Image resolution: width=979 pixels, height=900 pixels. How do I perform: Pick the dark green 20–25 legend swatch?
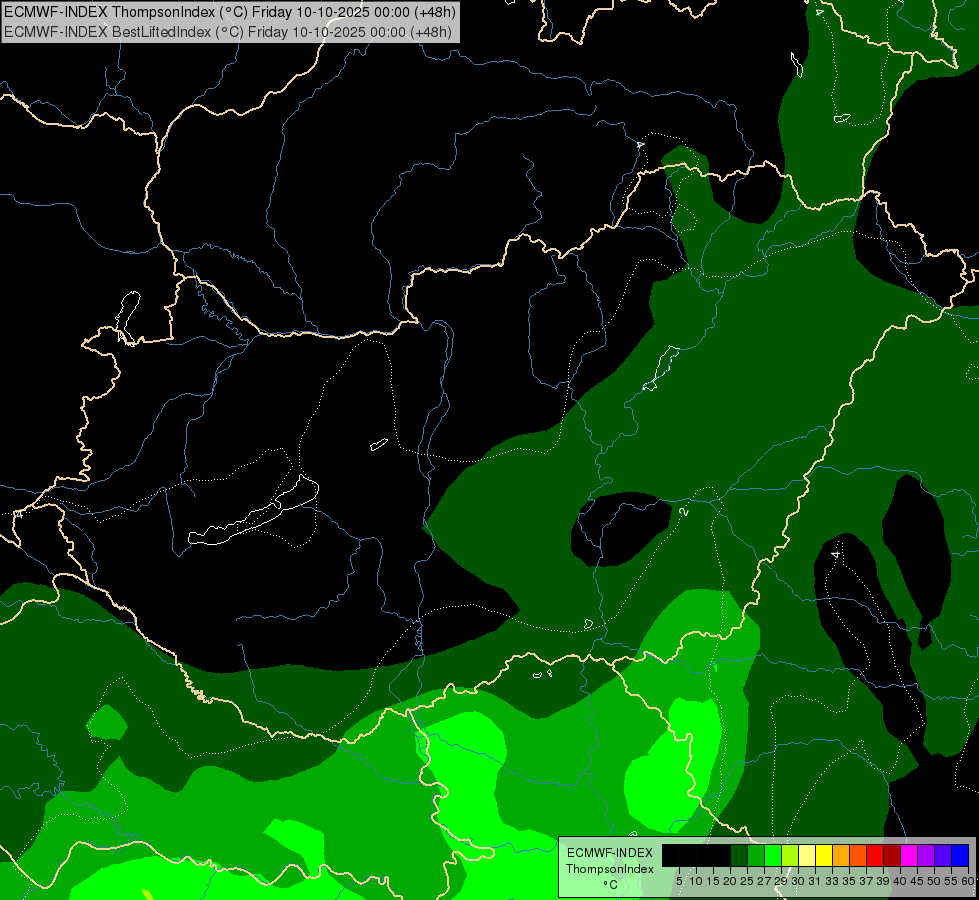pyautogui.click(x=739, y=855)
